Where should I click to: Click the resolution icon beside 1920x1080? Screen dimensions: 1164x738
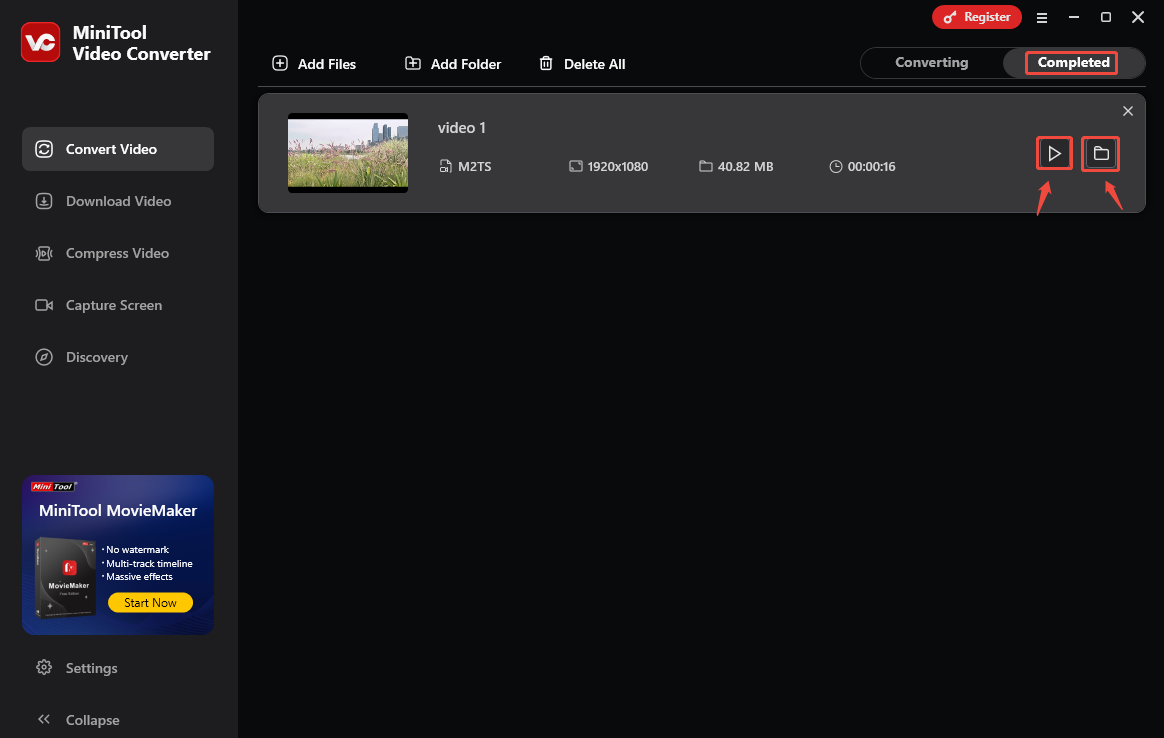(575, 166)
